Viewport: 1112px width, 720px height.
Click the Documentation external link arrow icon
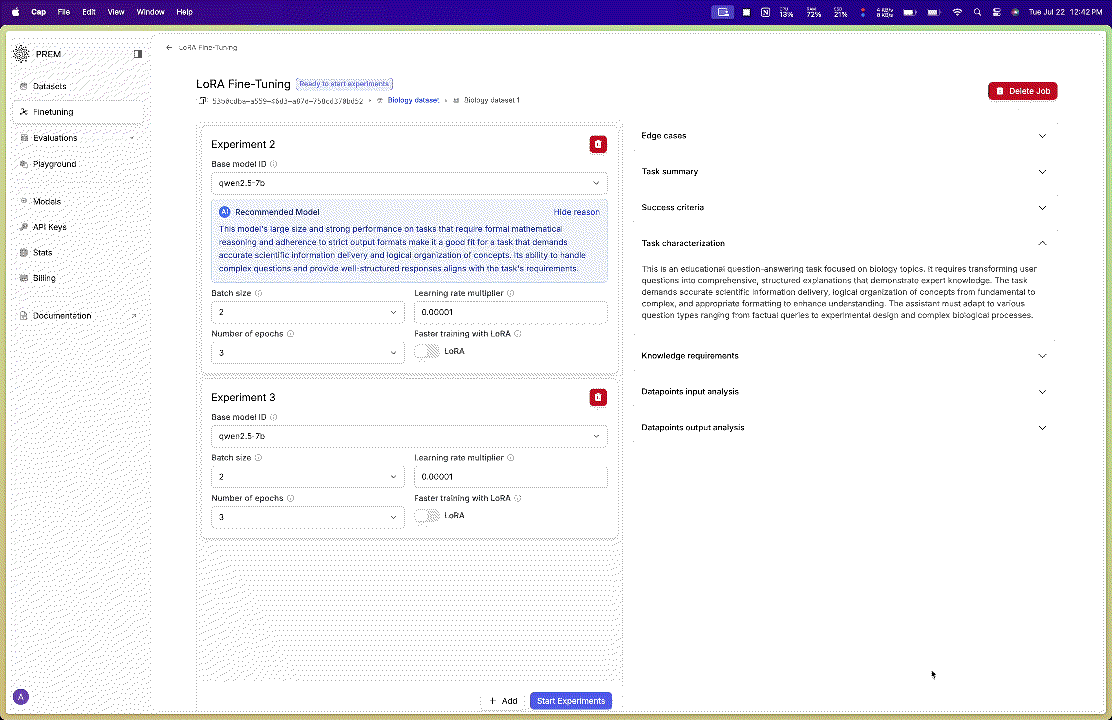coord(133,316)
